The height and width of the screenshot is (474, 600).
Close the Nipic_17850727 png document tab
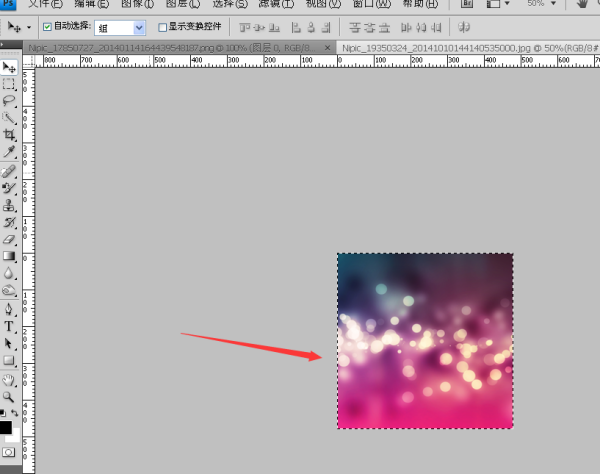[328, 48]
